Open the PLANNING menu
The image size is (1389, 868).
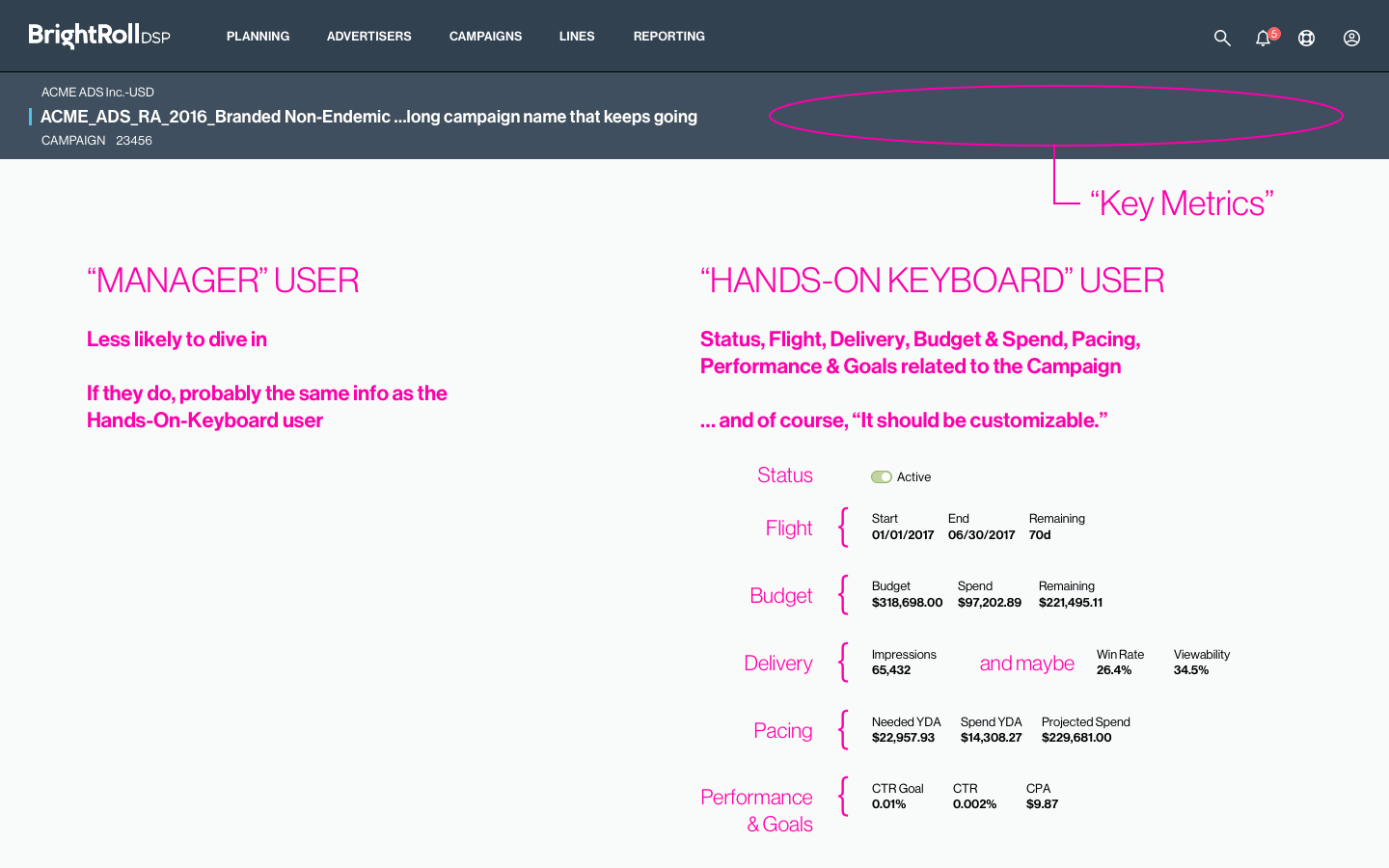(x=258, y=37)
